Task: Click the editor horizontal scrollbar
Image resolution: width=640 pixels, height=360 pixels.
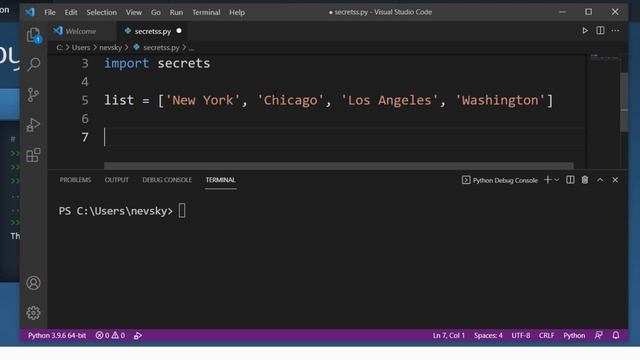Action: (339, 165)
